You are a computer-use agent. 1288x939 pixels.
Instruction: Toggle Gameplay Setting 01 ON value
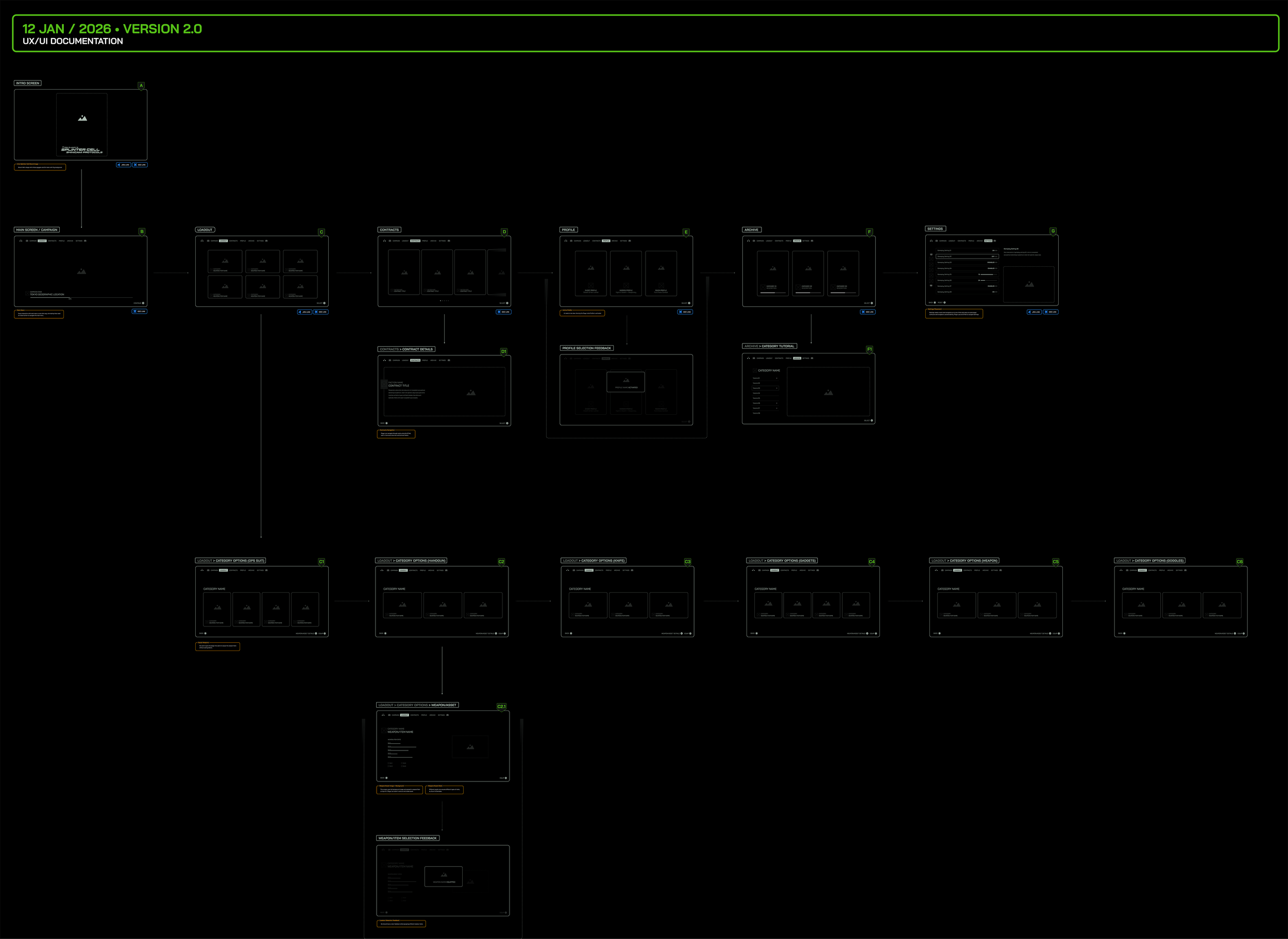(995, 251)
